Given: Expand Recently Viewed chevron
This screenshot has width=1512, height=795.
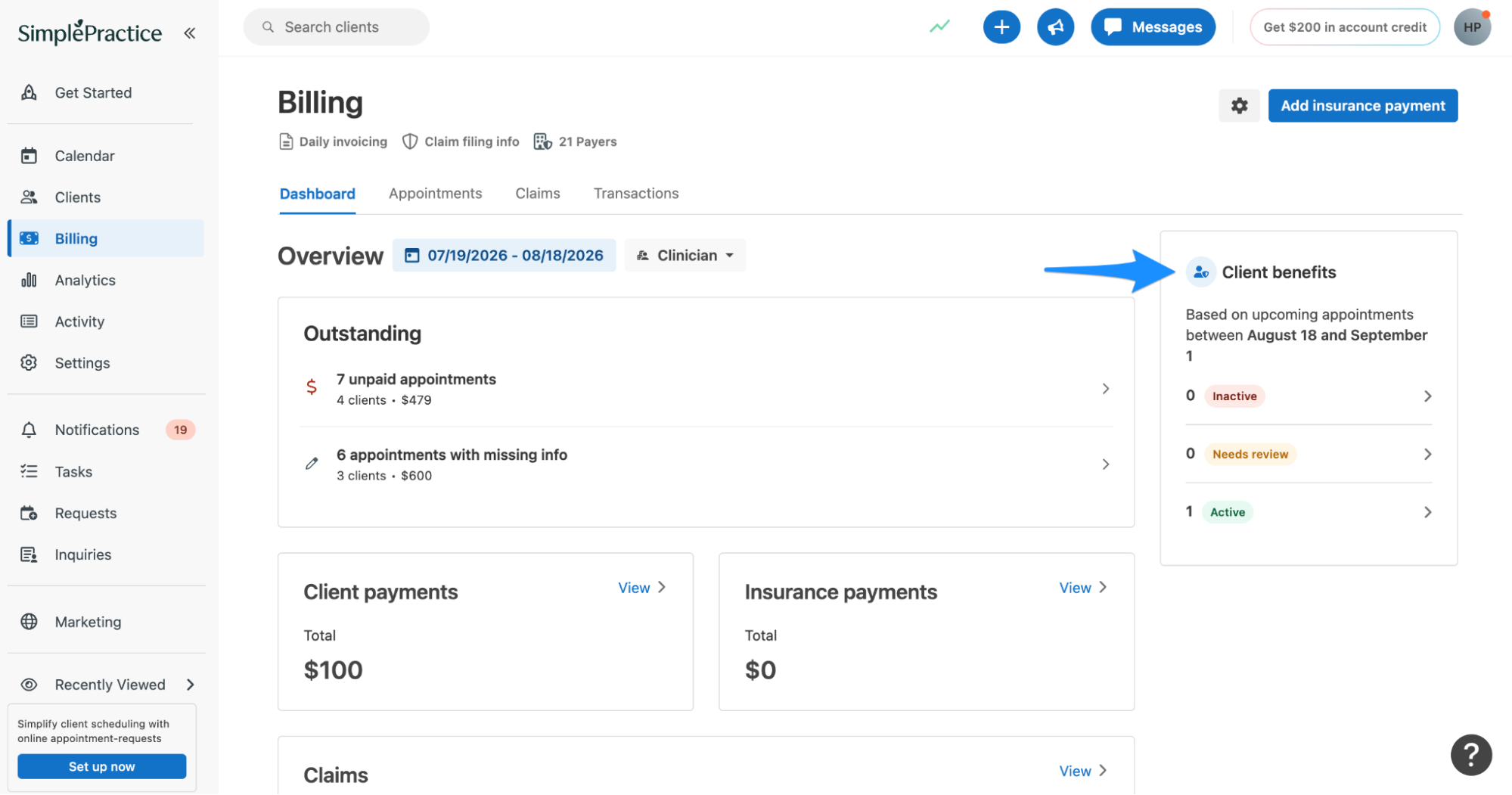Looking at the screenshot, I should point(191,685).
